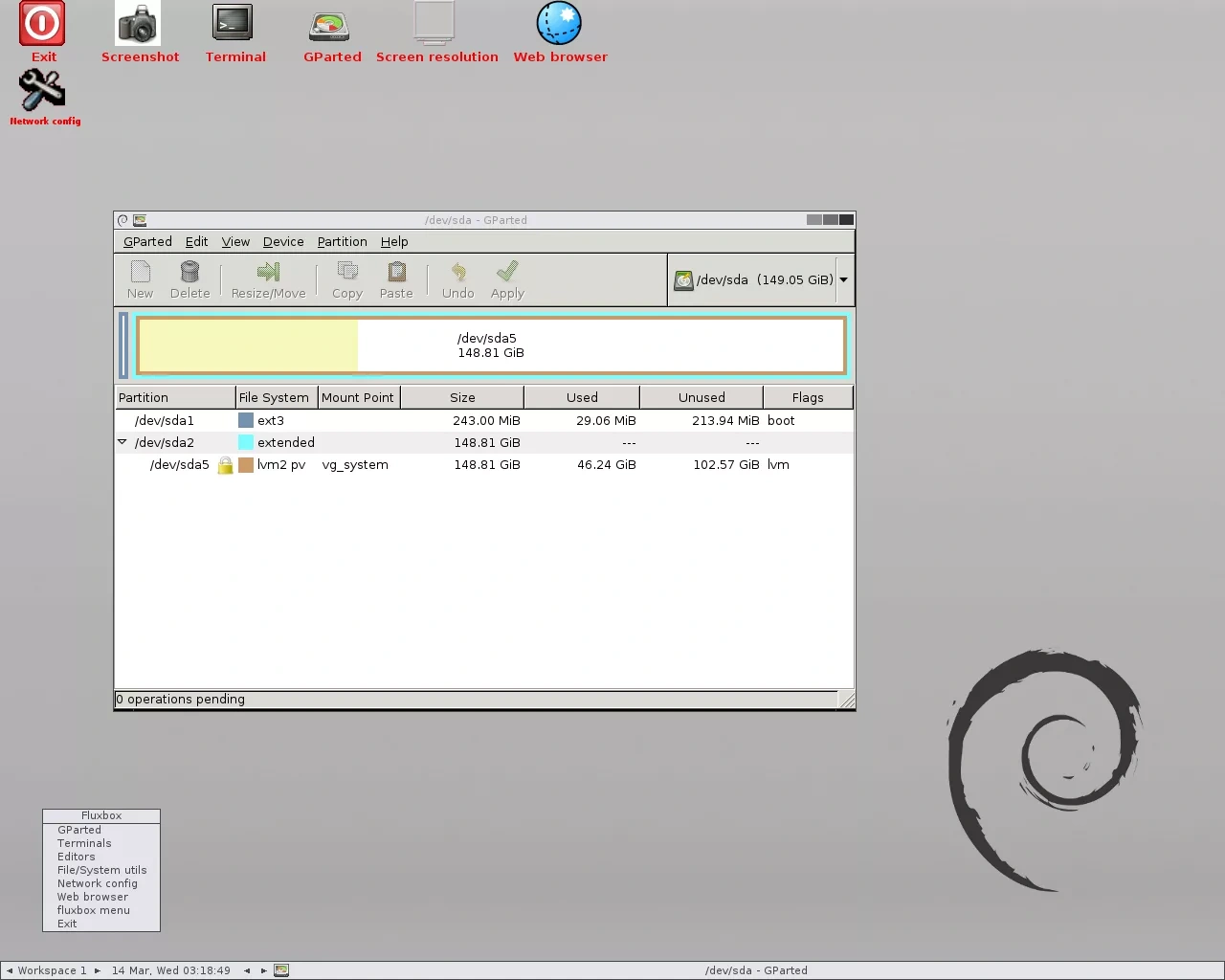1225x980 pixels.
Task: Click the New partition toolbar icon
Action: [140, 272]
